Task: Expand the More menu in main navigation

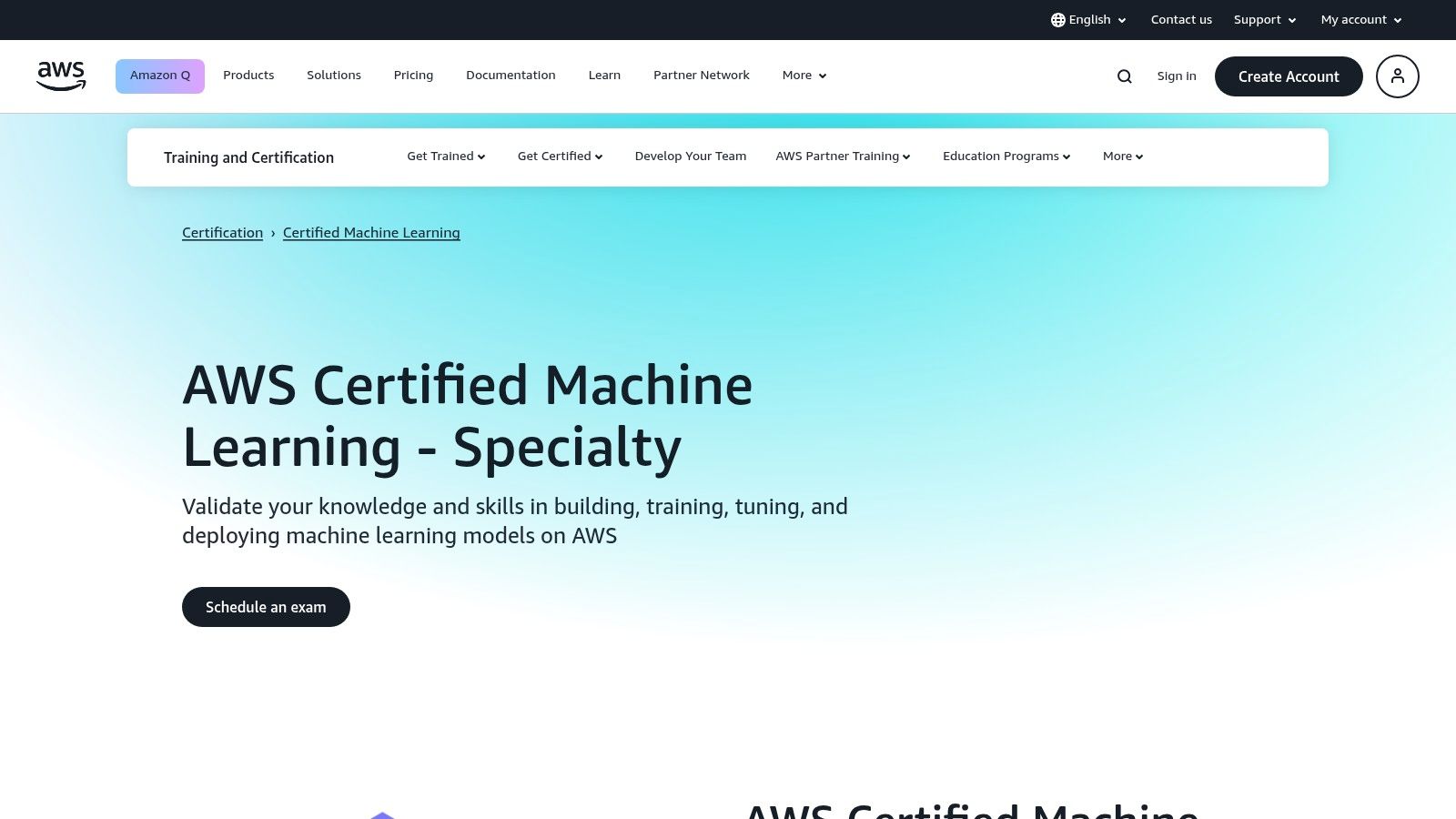Action: click(x=804, y=76)
